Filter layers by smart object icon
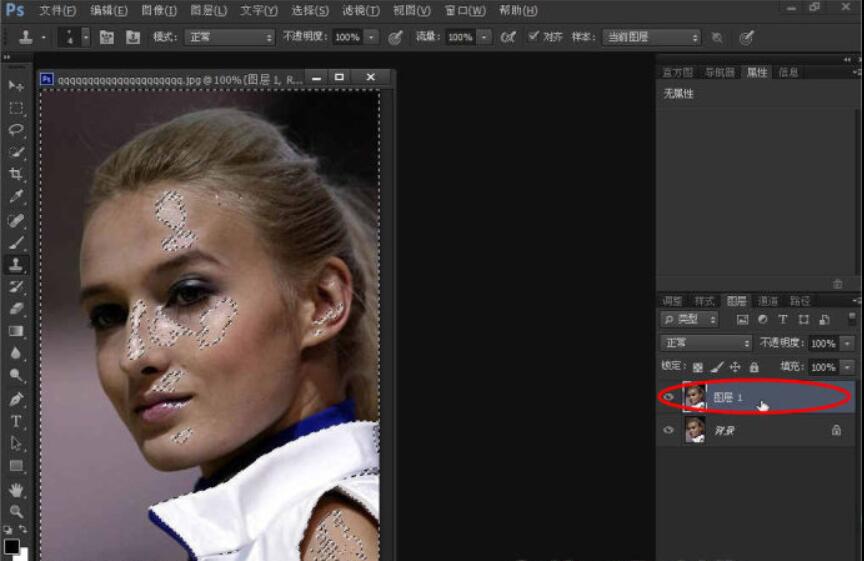Image resolution: width=864 pixels, height=561 pixels. tap(824, 320)
